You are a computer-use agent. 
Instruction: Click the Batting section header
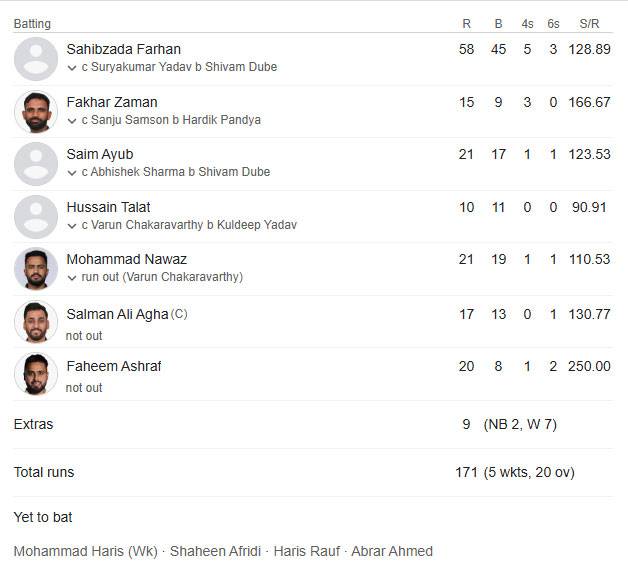pyautogui.click(x=32, y=24)
